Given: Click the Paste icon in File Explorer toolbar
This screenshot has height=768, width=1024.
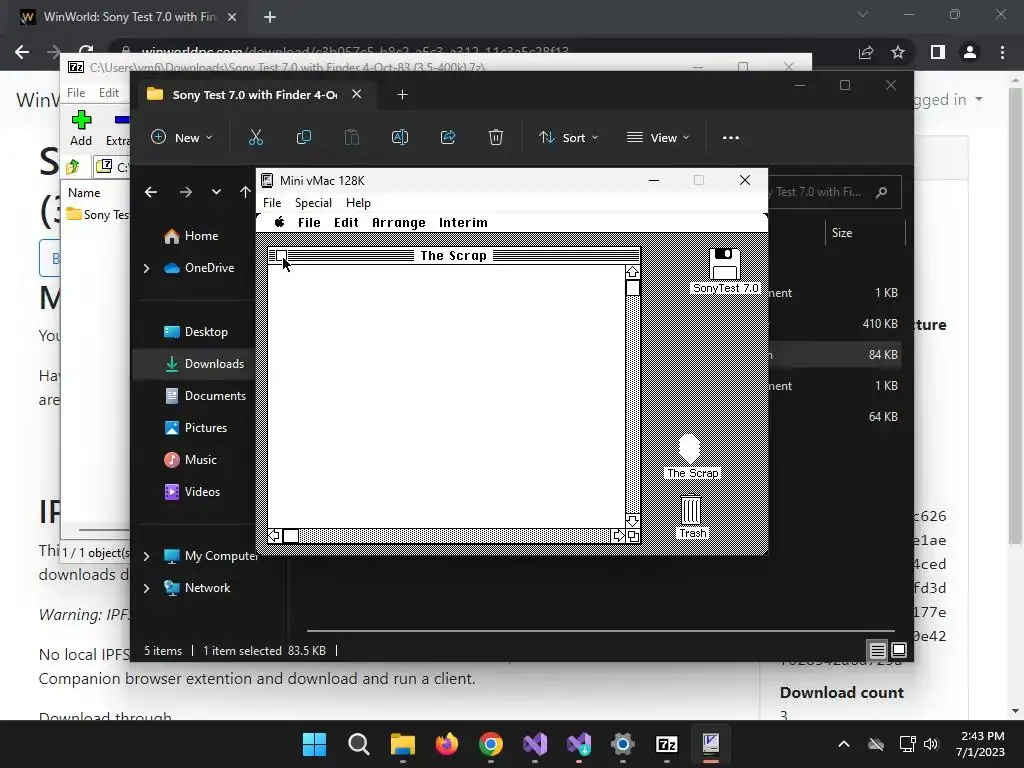Looking at the screenshot, I should (x=352, y=137).
